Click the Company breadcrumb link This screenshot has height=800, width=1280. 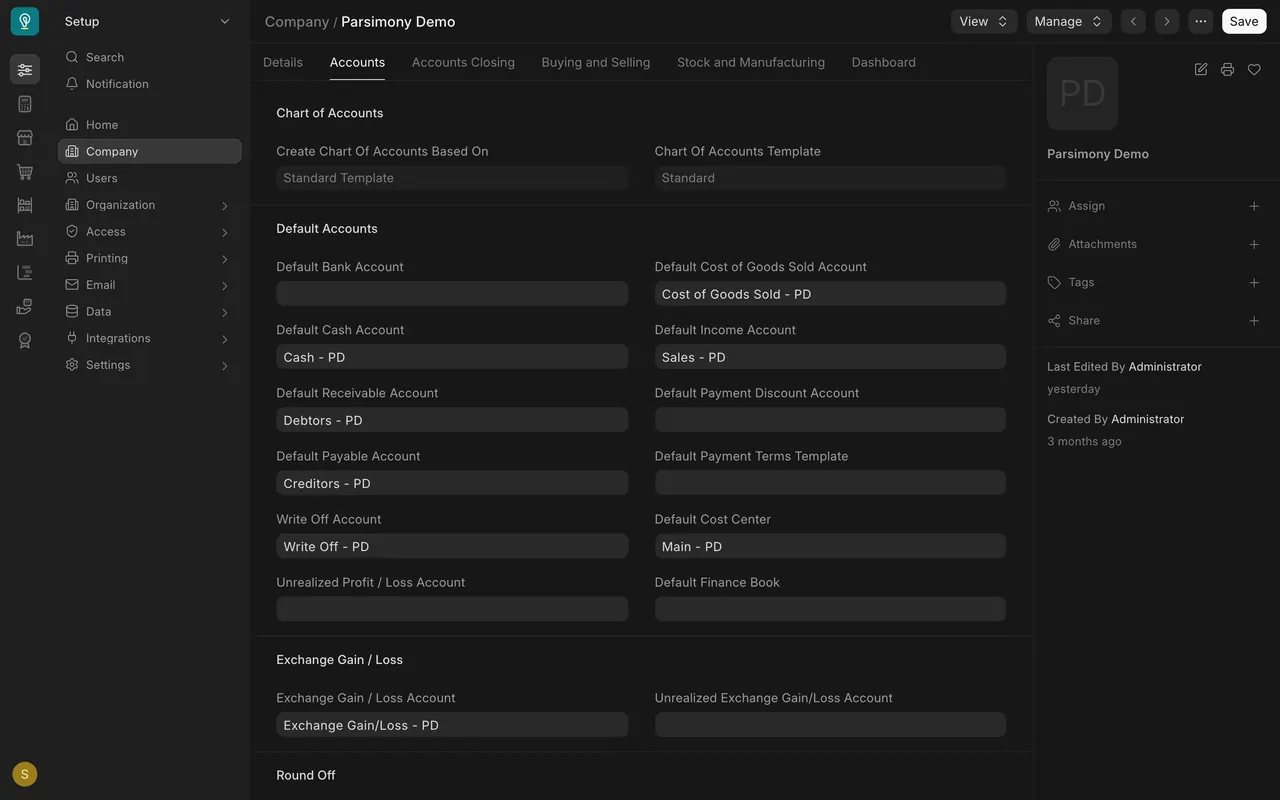[297, 21]
